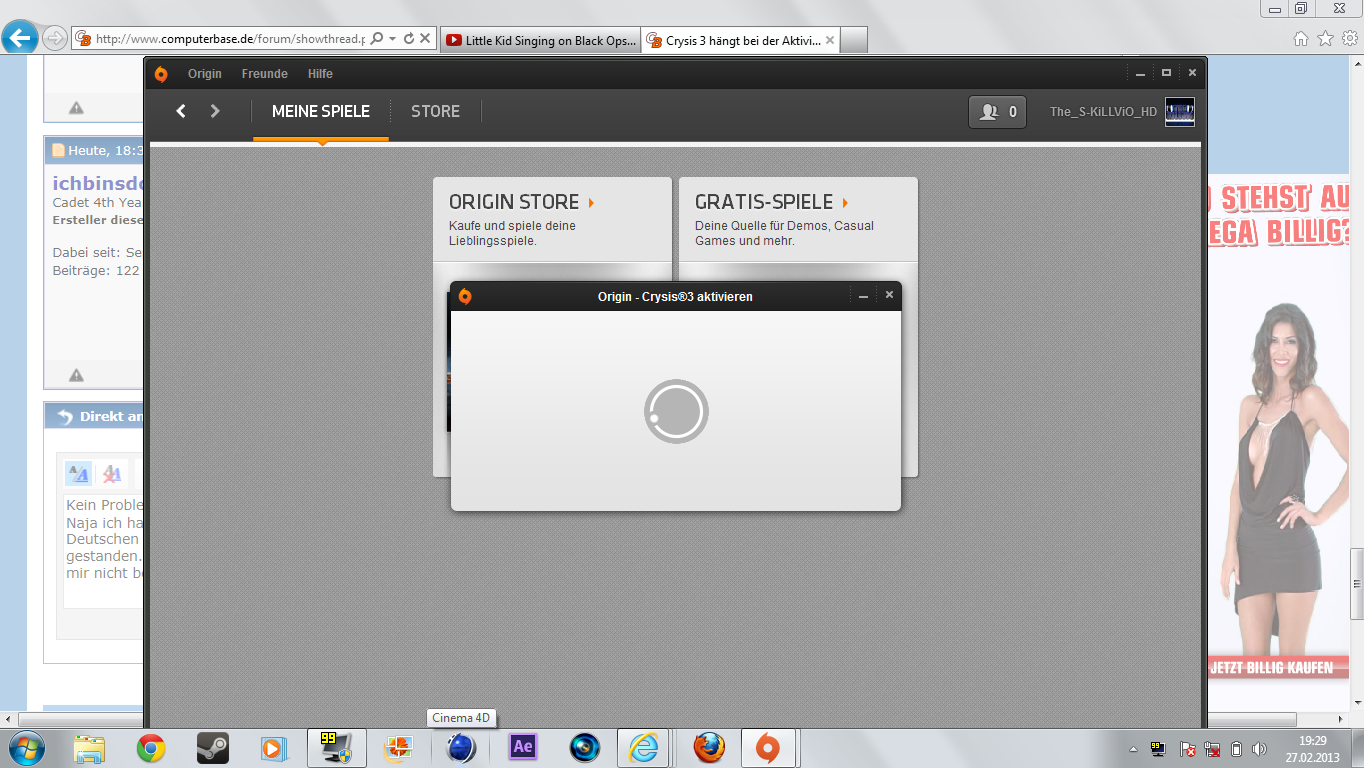Switch to Crysis 3 hängt bei der Aktivi tab
The height and width of the screenshot is (768, 1364).
[x=740, y=40]
